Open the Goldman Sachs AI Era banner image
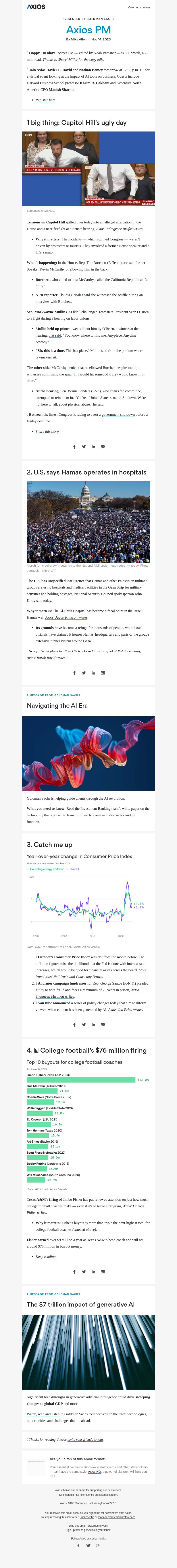Viewport: 177px width, 1568px height. tap(88, 754)
